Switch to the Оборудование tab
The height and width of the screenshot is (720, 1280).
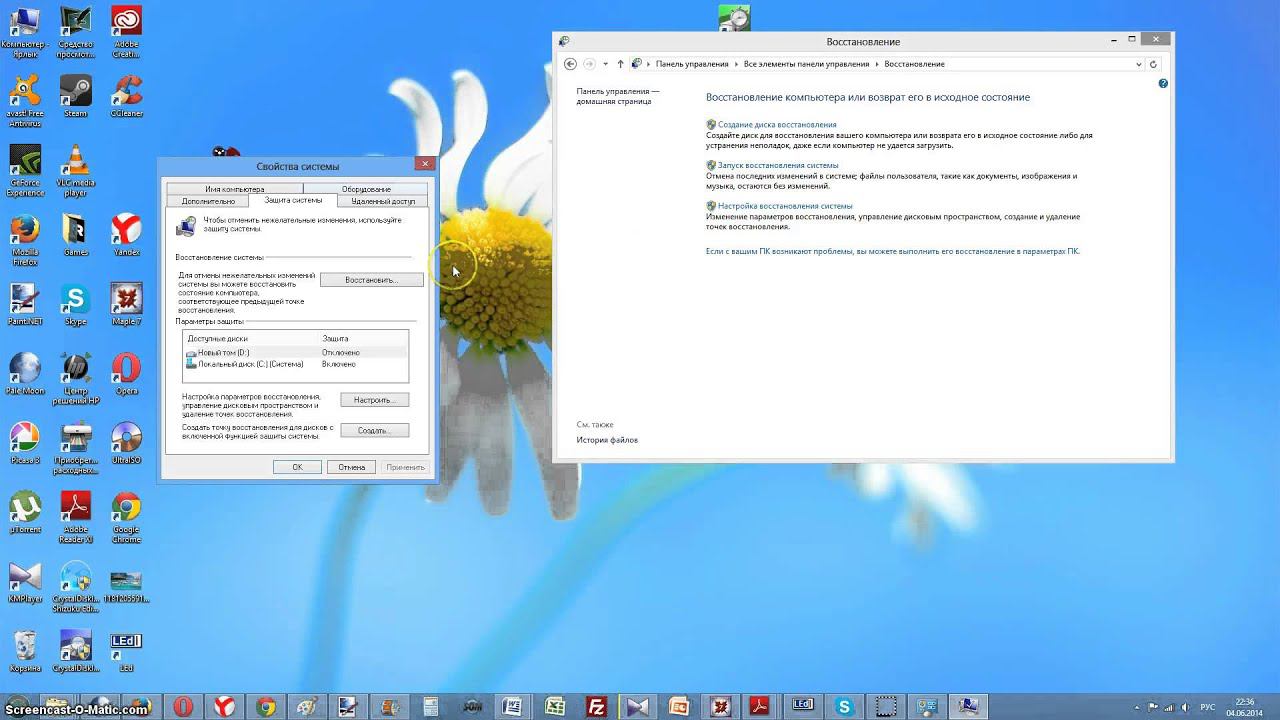366,189
